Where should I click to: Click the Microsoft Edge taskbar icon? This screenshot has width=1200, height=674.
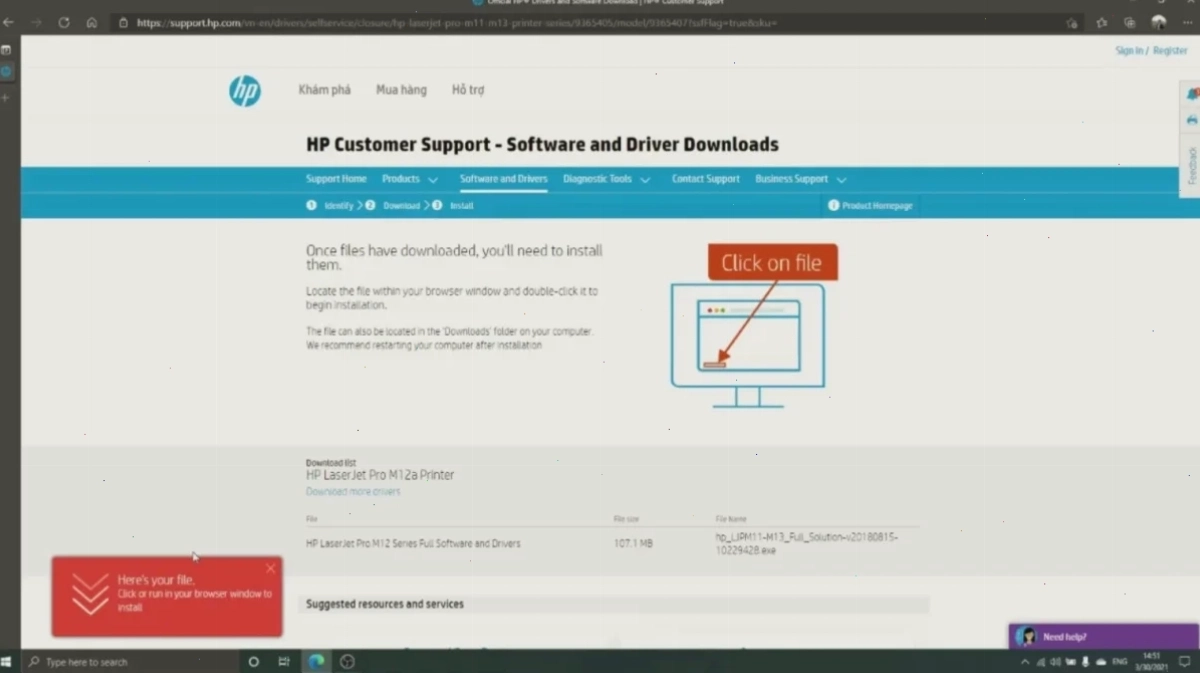(x=316, y=662)
